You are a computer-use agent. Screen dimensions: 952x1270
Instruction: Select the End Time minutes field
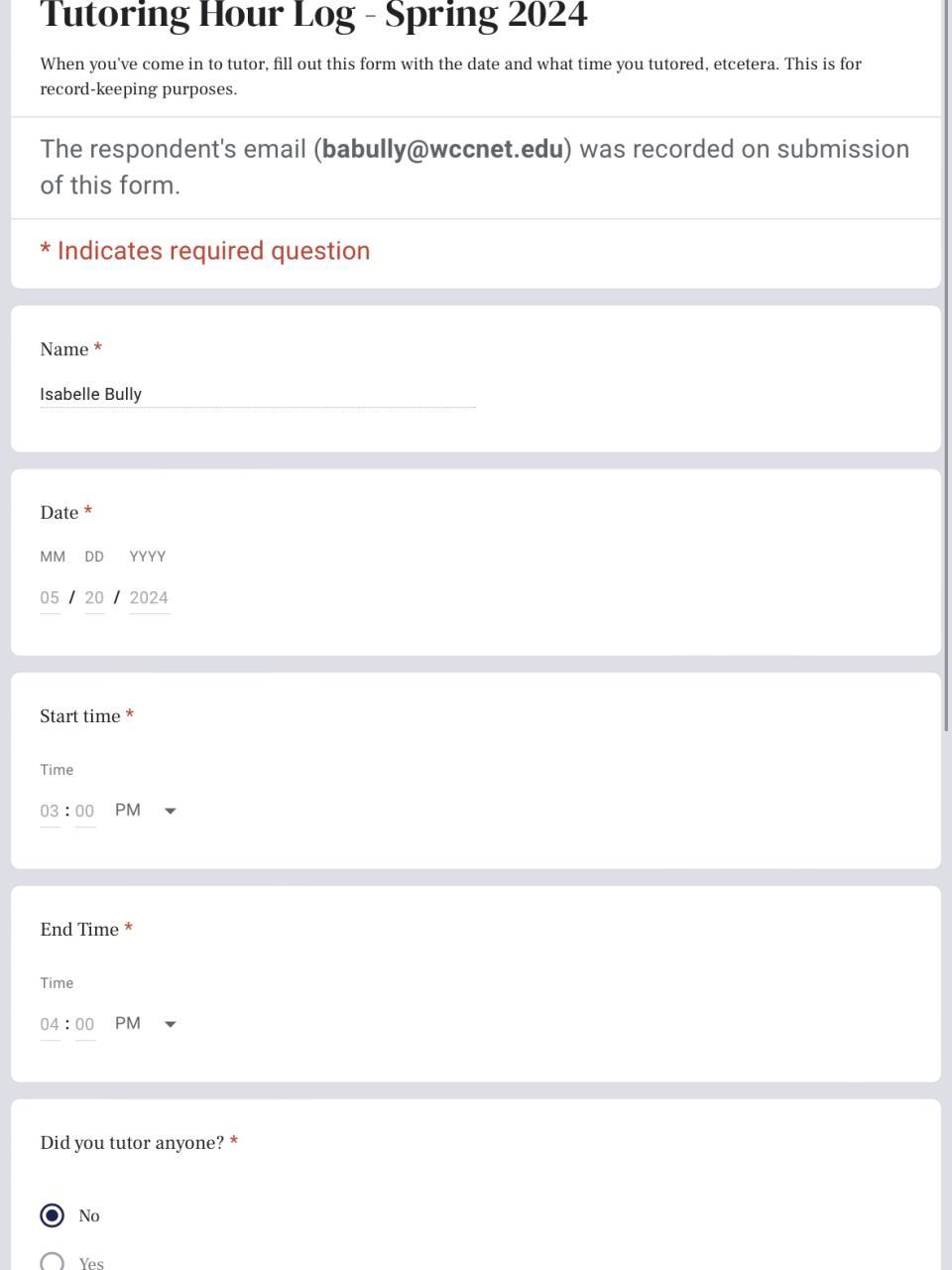85,1024
